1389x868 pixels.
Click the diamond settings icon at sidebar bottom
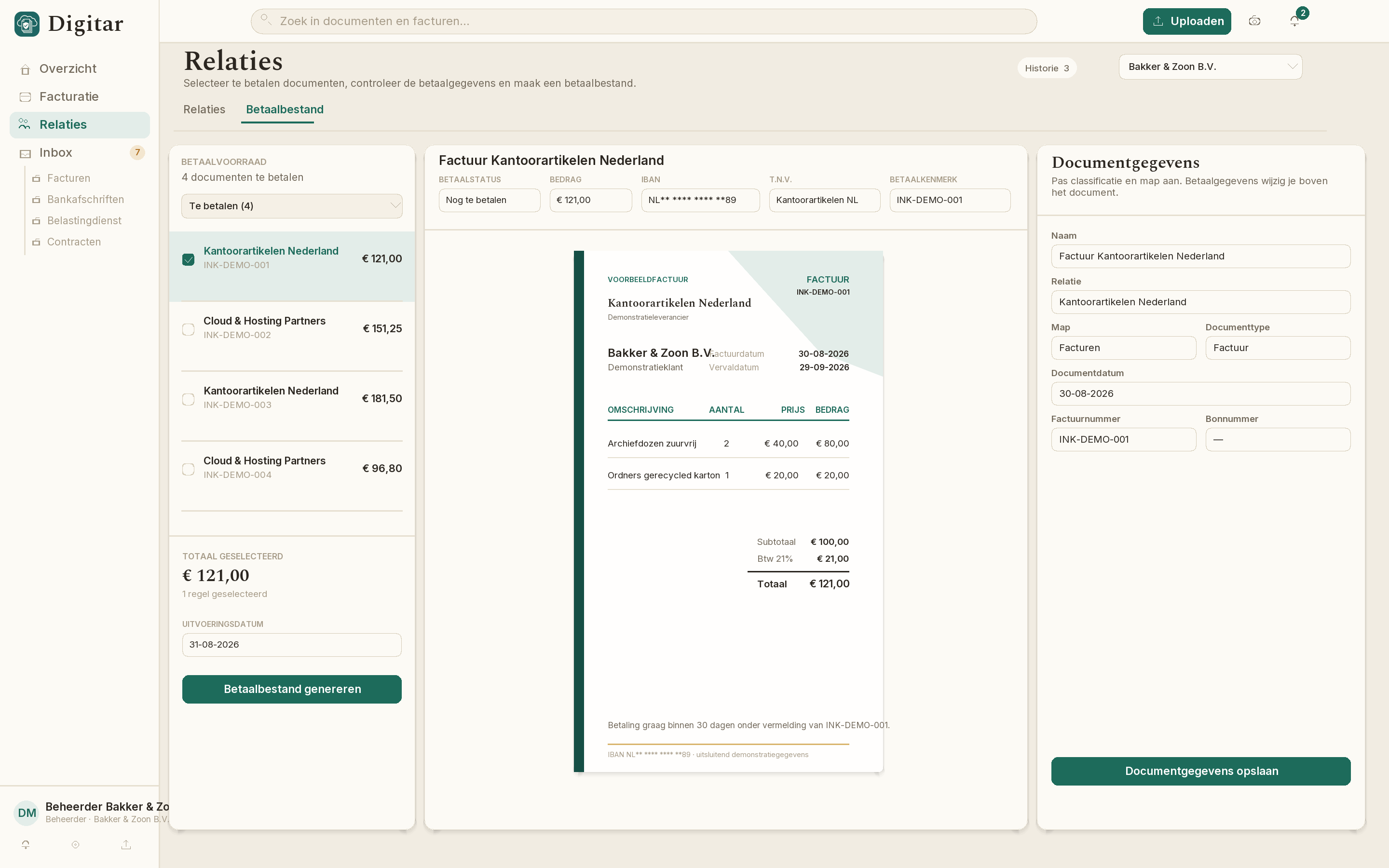[76, 844]
